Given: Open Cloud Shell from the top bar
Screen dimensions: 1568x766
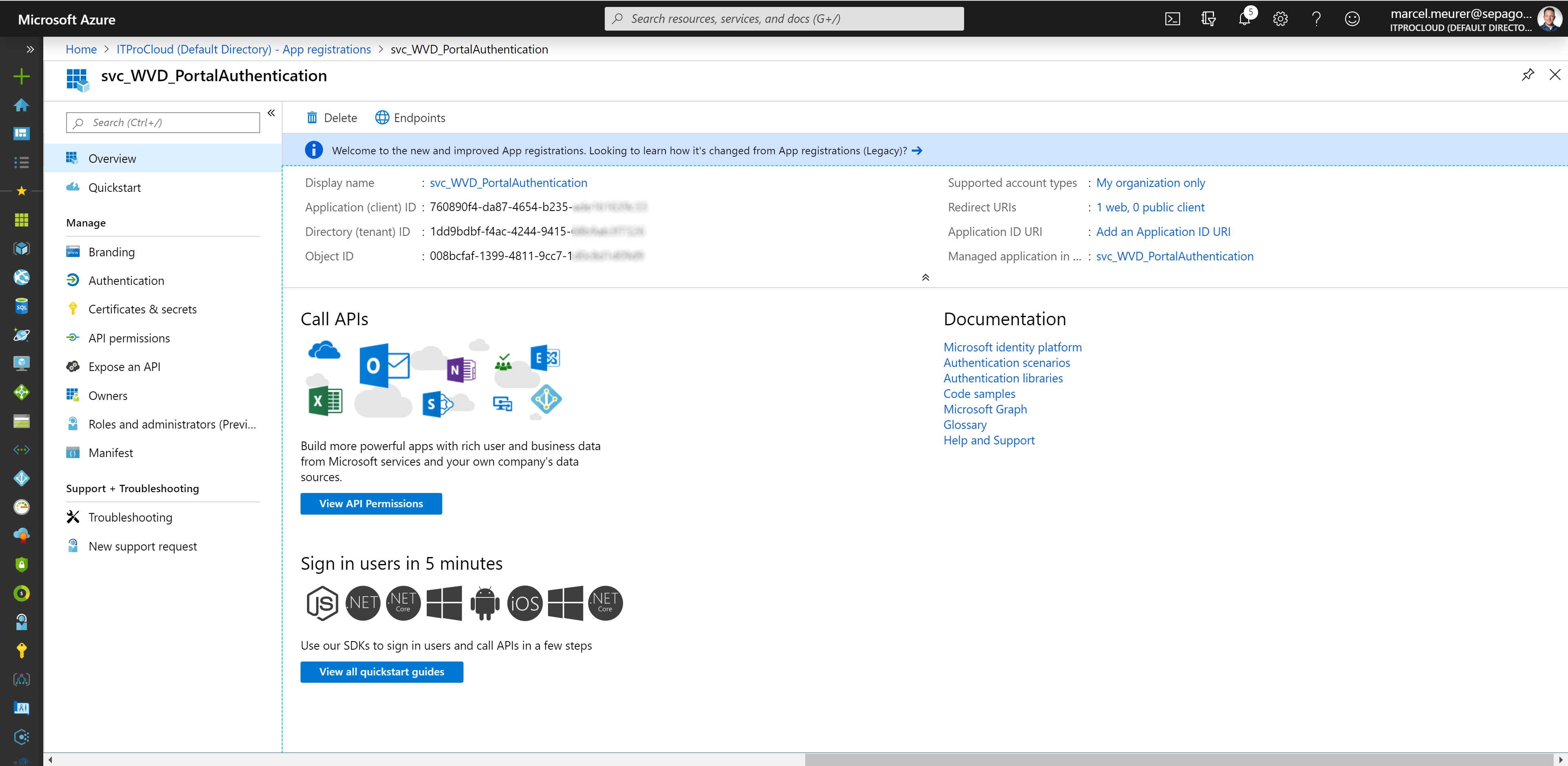Looking at the screenshot, I should click(x=1172, y=19).
